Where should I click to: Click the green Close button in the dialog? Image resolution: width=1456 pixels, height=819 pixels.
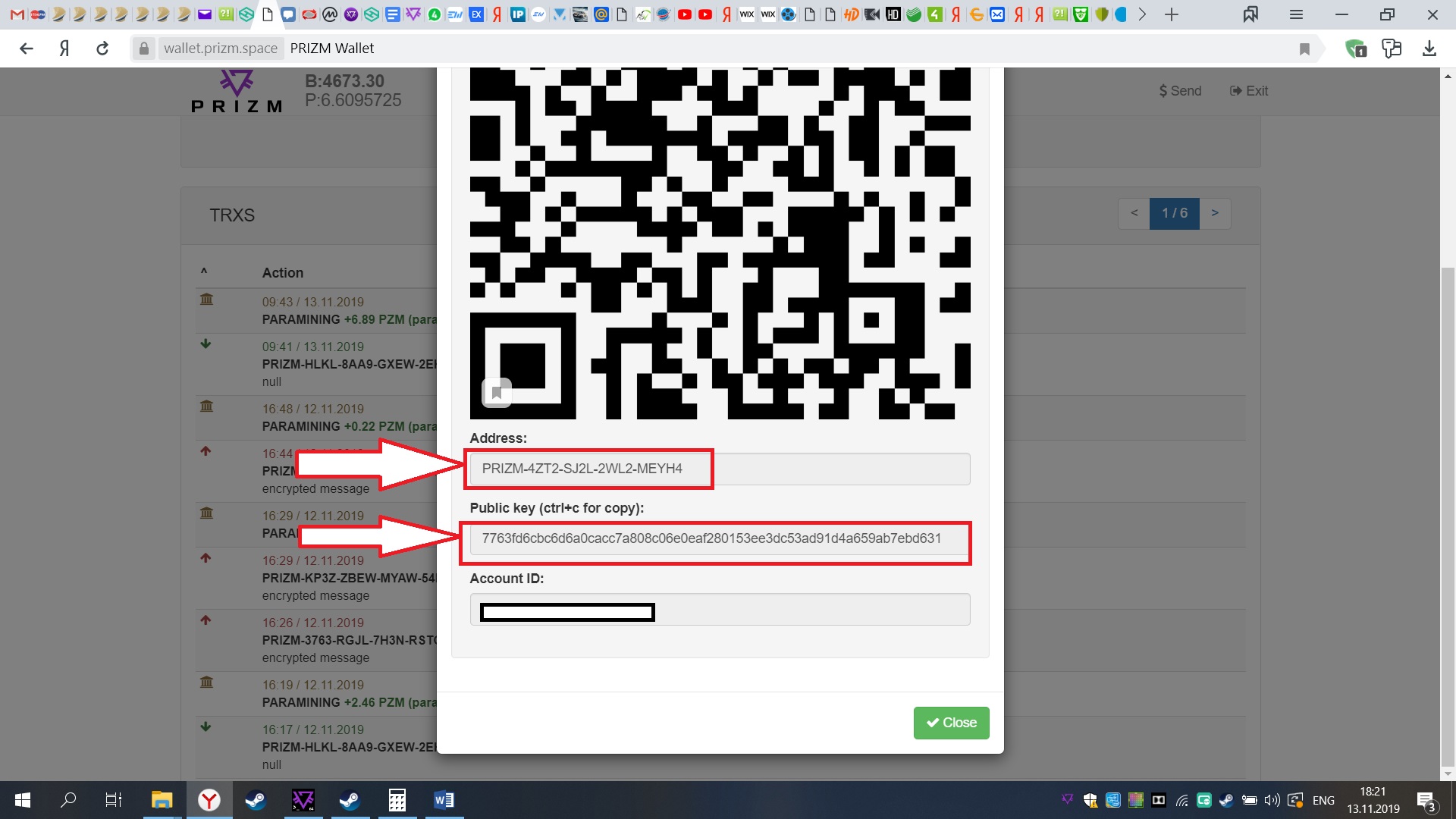951,723
